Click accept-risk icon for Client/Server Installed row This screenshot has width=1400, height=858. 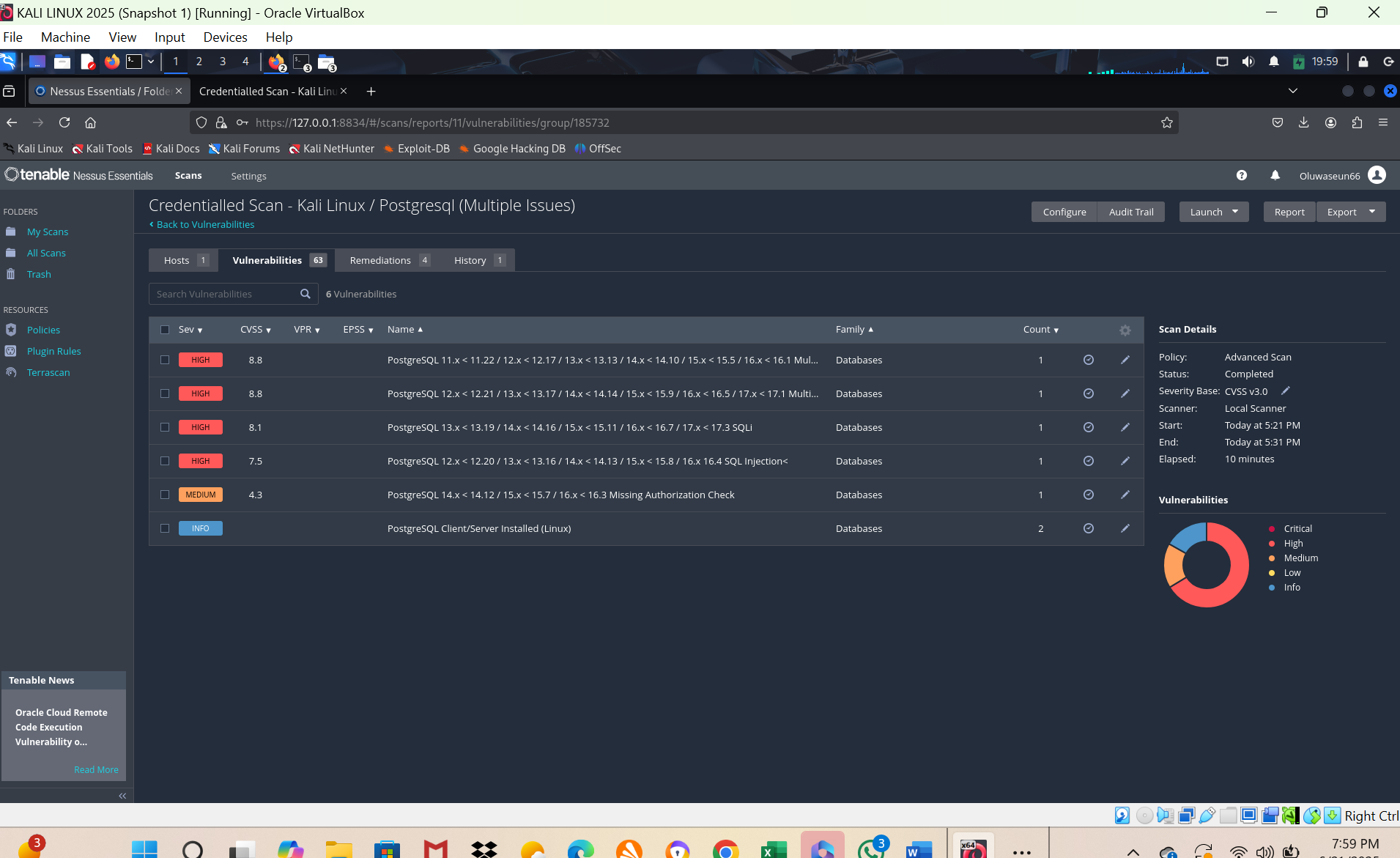click(x=1089, y=528)
